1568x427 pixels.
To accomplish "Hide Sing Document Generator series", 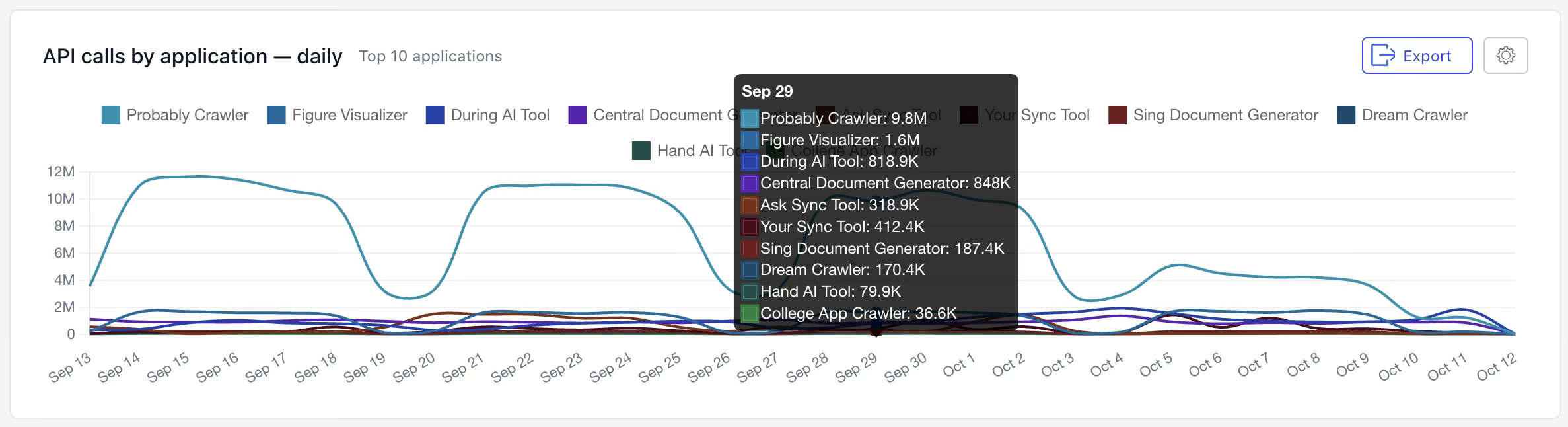I will pos(1213,115).
